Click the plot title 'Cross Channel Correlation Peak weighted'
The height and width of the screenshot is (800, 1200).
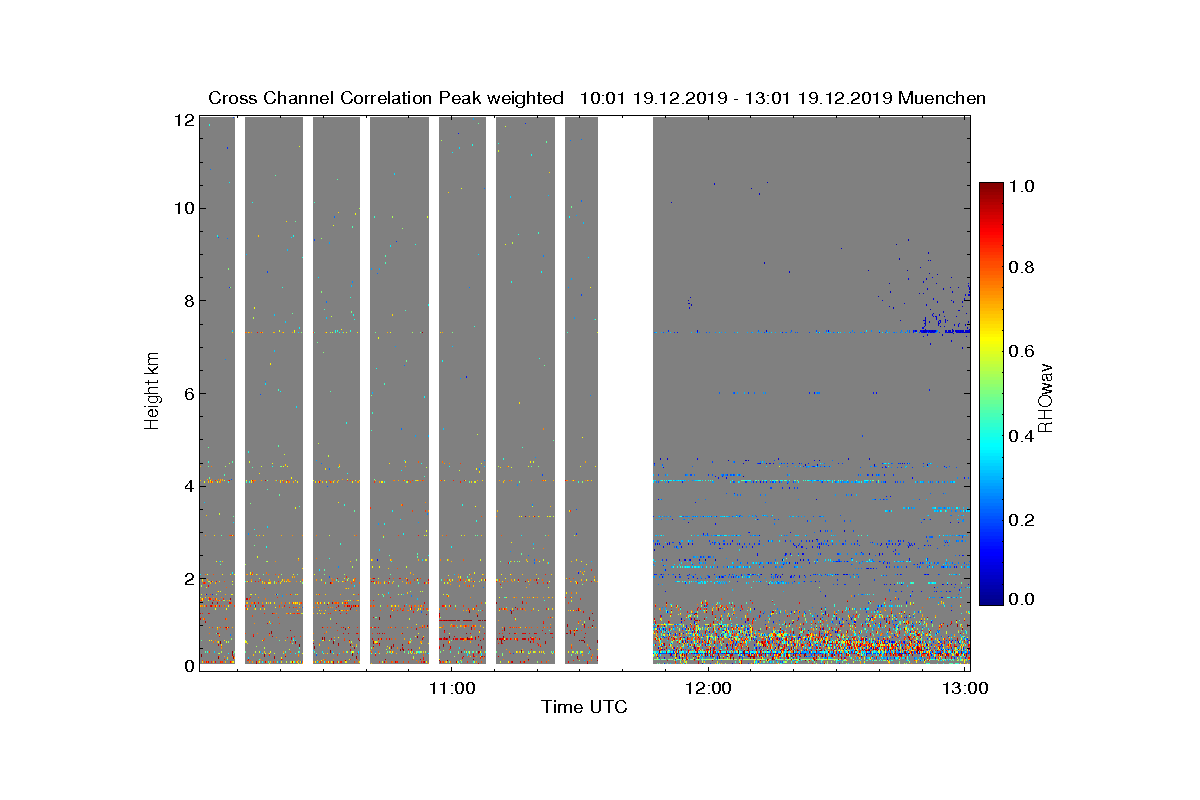pos(386,98)
